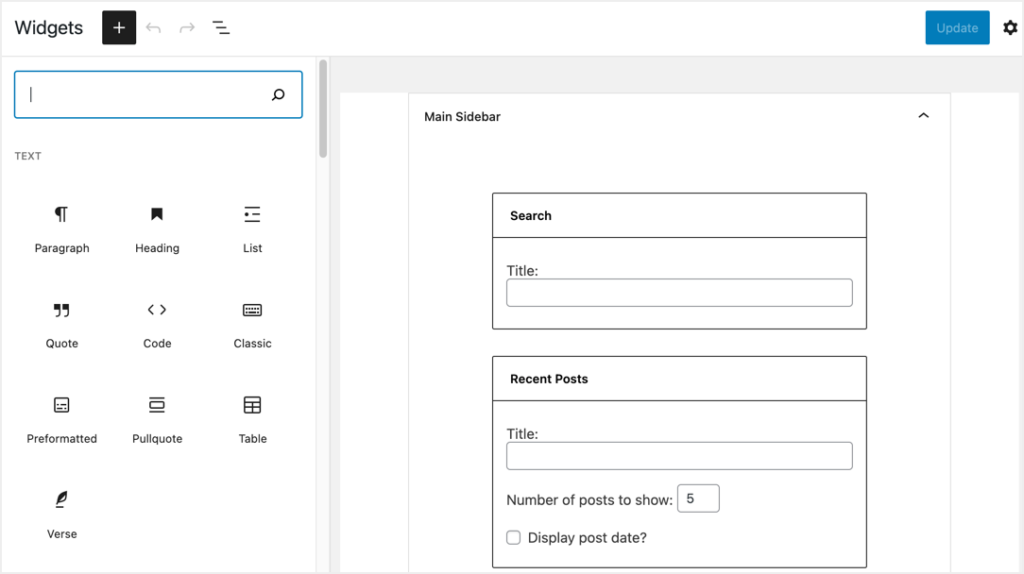The height and width of the screenshot is (574, 1024).
Task: Choose the Verse block
Action: pyautogui.click(x=62, y=514)
